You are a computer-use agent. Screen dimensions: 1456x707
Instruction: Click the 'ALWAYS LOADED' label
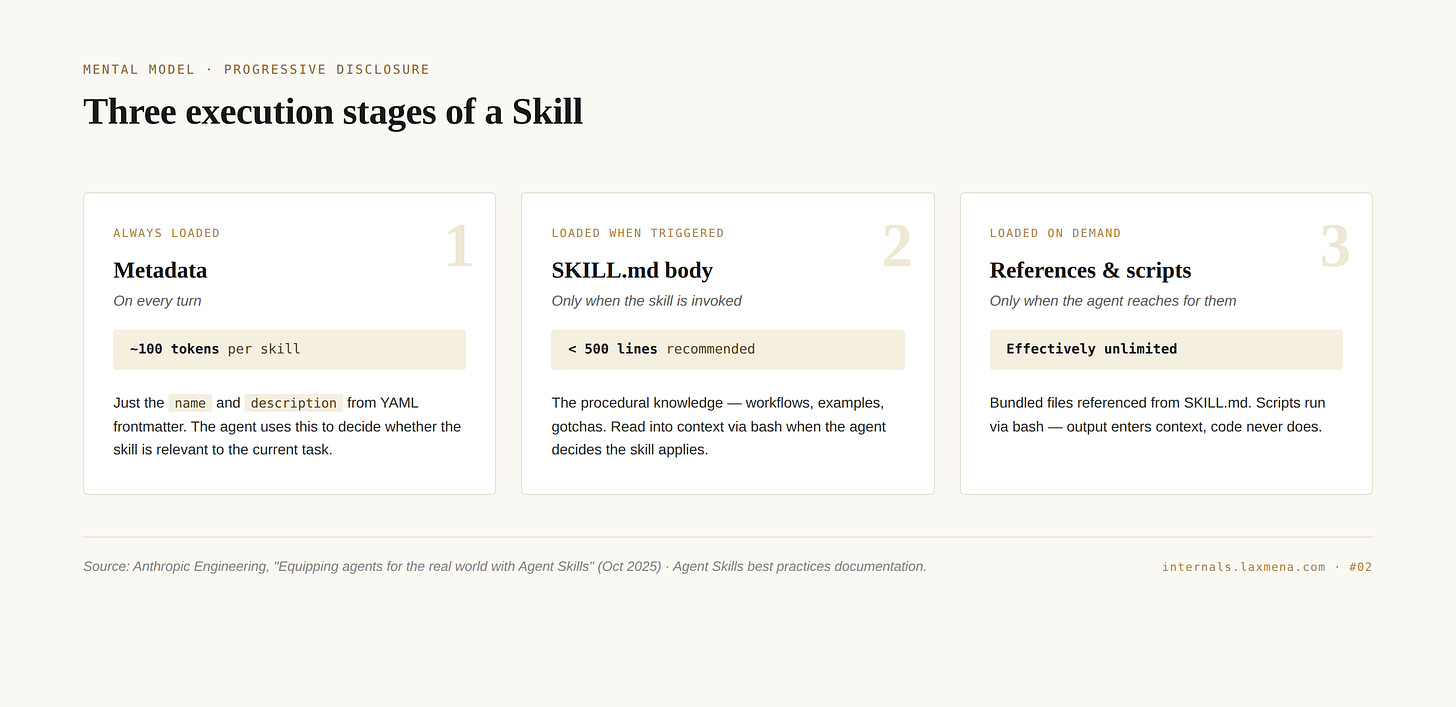click(167, 233)
